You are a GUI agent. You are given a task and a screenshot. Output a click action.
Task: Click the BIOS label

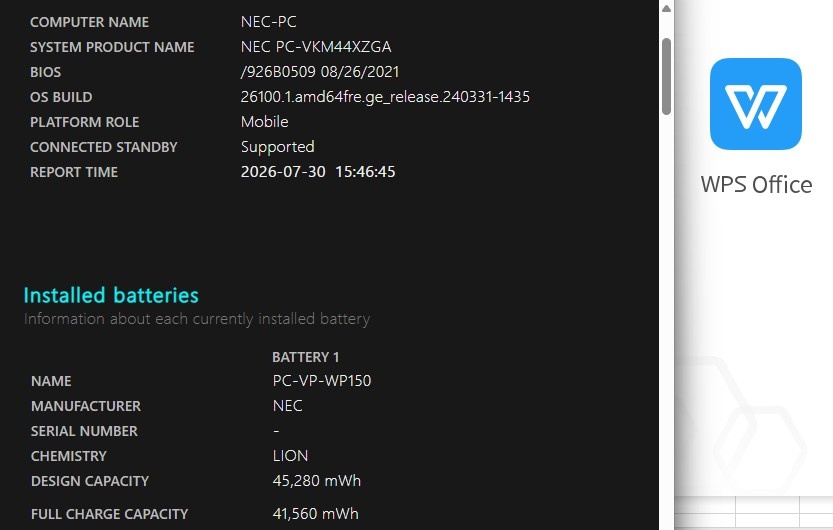(45, 72)
